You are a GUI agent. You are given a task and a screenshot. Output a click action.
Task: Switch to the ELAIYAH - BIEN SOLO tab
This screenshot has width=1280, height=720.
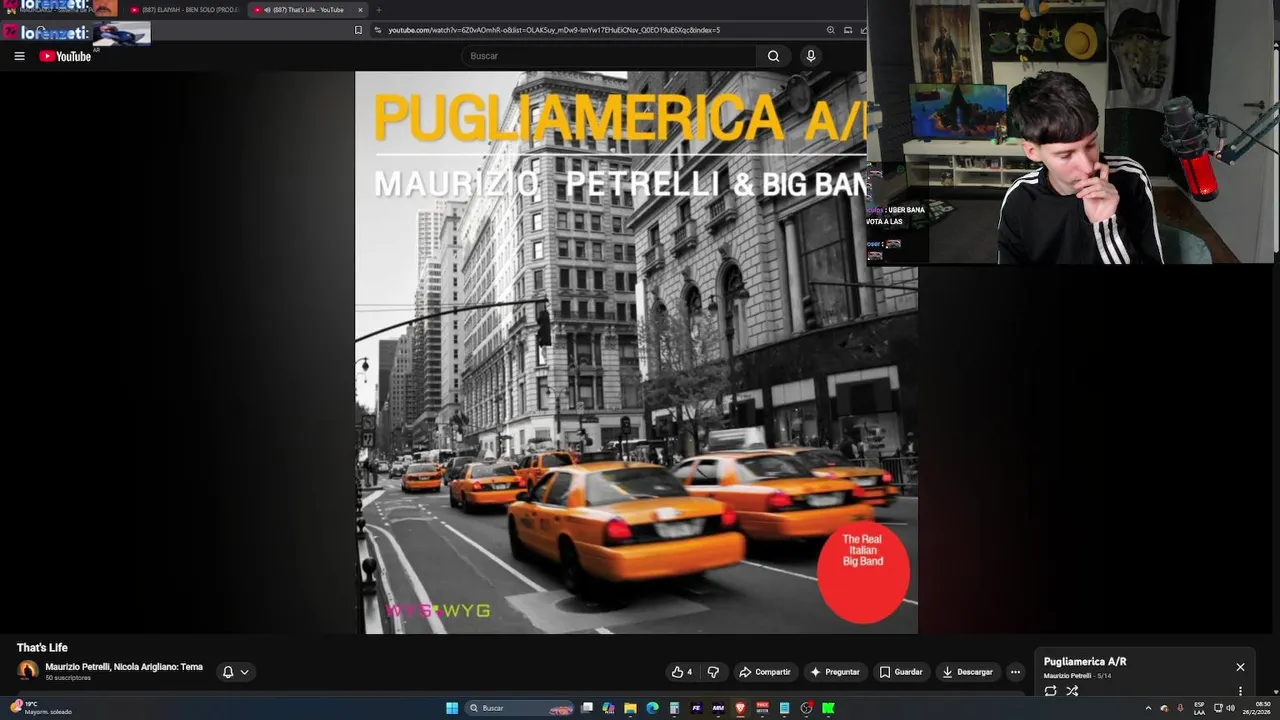184,10
